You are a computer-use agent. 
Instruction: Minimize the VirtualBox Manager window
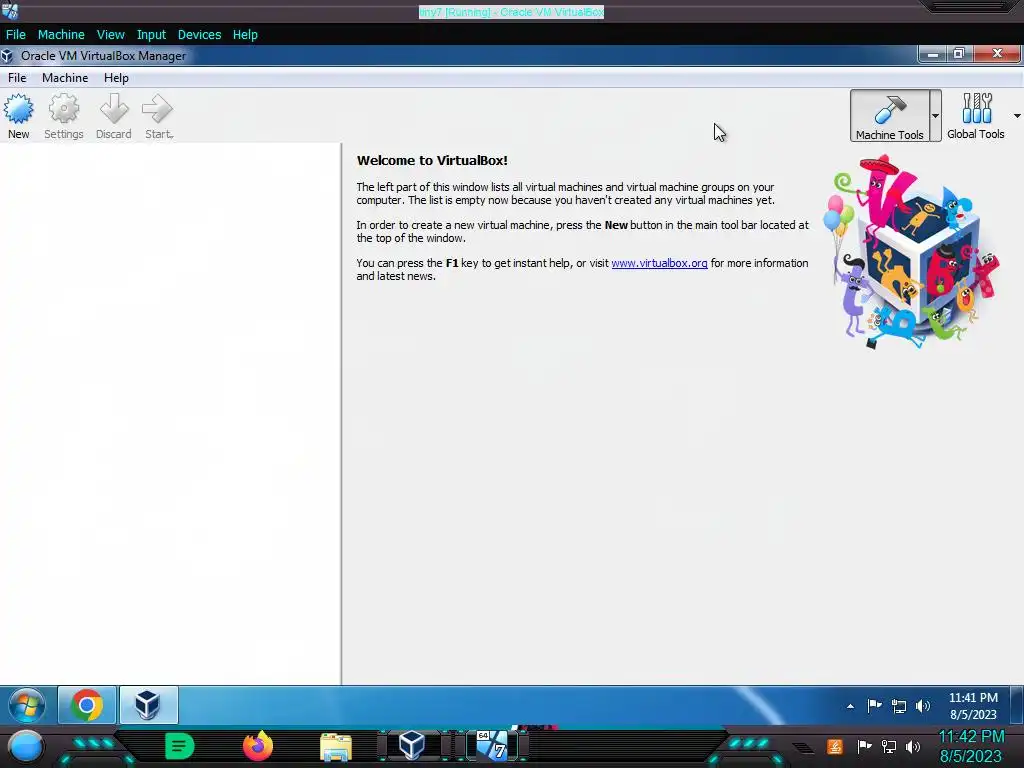pos(933,54)
